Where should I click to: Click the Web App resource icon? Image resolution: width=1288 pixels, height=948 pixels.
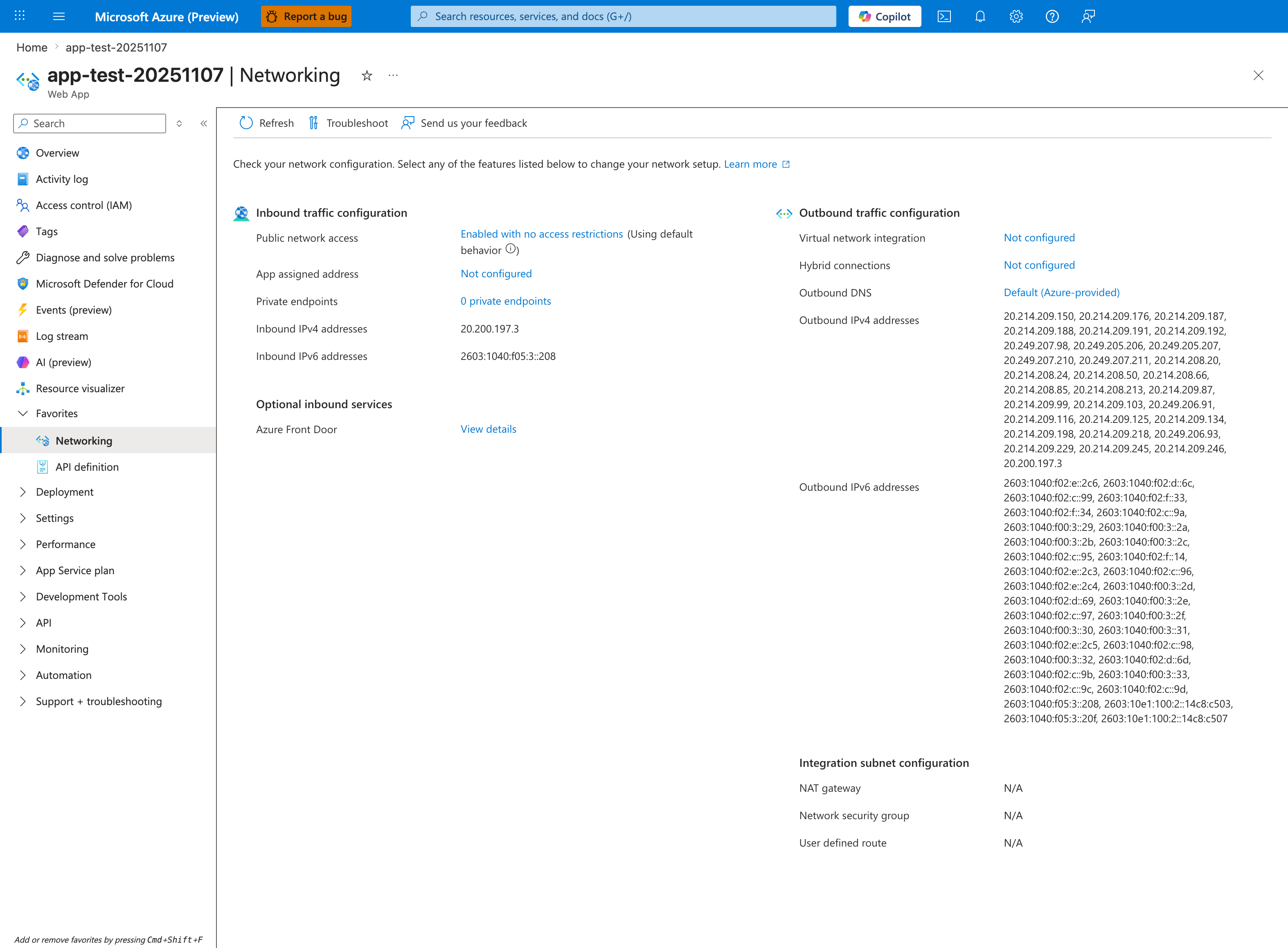click(x=27, y=81)
